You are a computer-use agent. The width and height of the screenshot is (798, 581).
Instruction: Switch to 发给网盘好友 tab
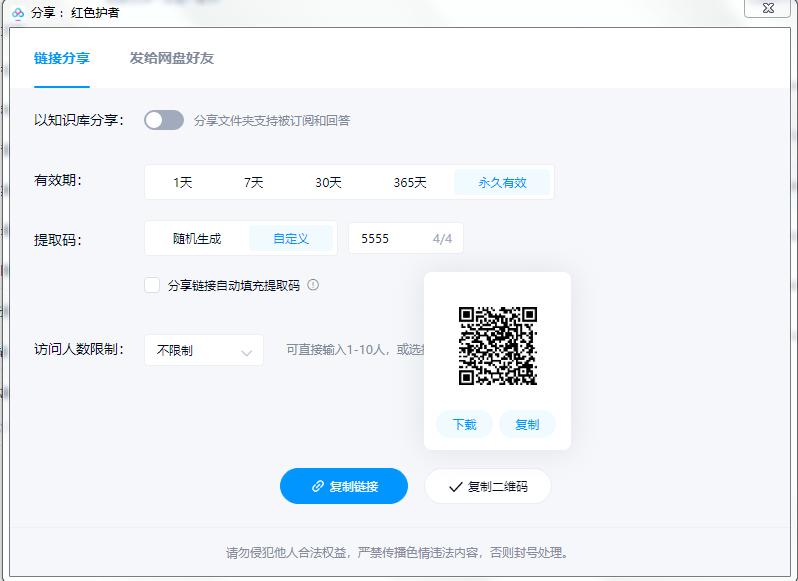click(x=172, y=58)
